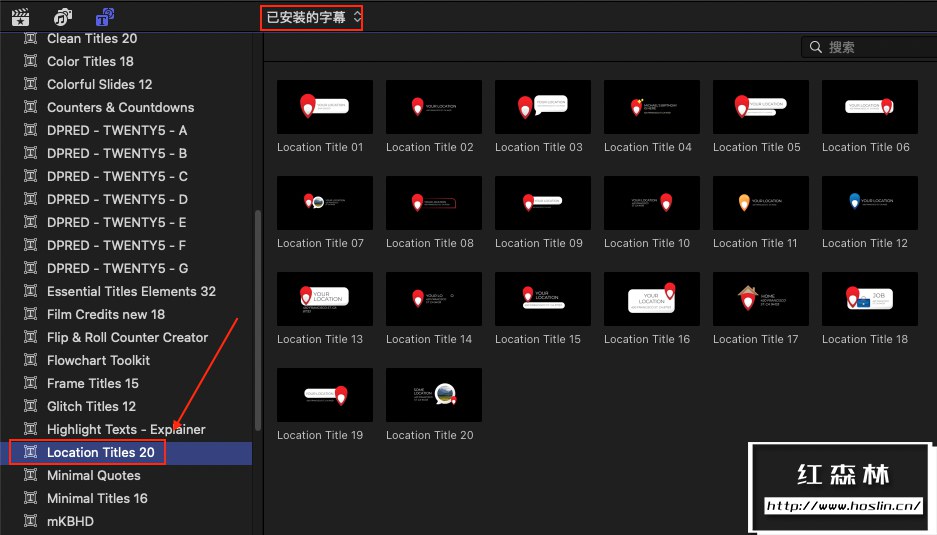Select Location Title 14 thumbnail
Image resolution: width=937 pixels, height=535 pixels.
tap(434, 299)
